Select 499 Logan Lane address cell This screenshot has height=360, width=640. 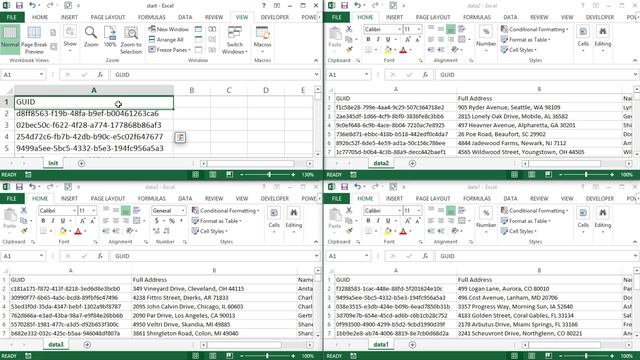click(x=539, y=289)
